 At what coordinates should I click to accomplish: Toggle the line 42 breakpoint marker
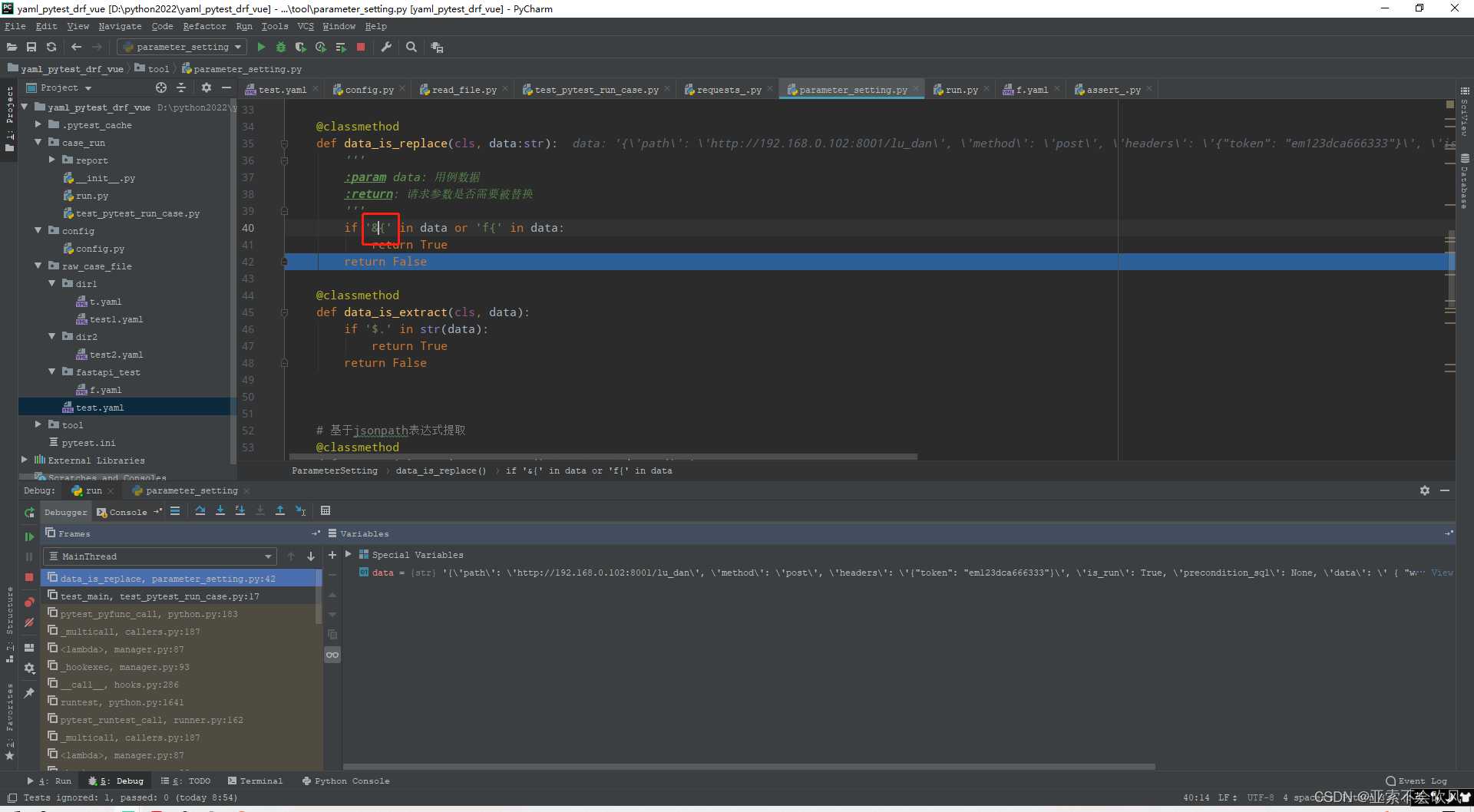pos(284,262)
